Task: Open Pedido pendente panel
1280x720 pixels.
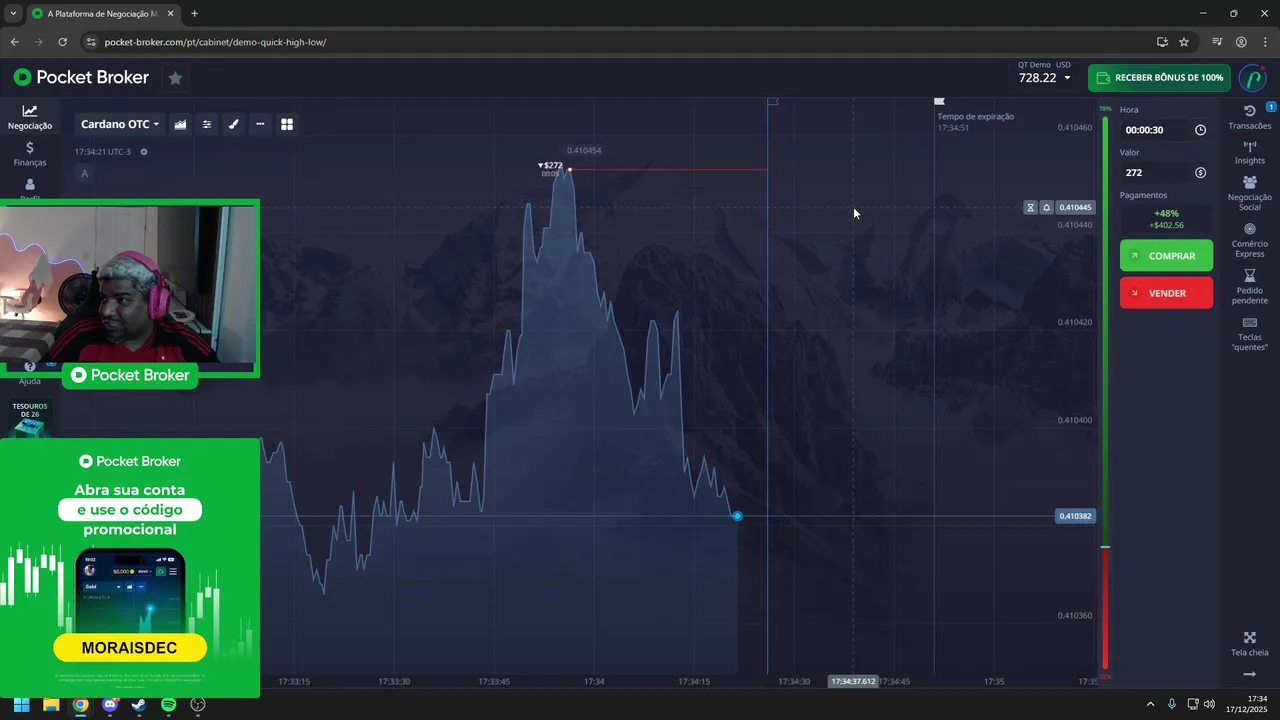Action: click(x=1249, y=287)
